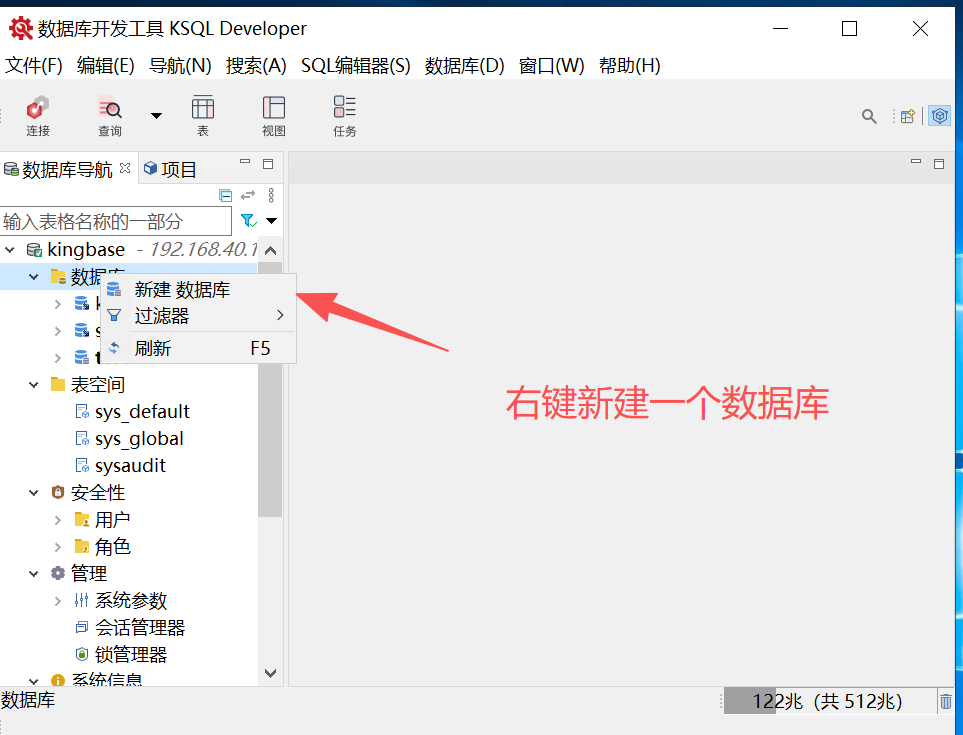This screenshot has height=735, width=963.
Task: Click the search magnifier icon on the toolbar
Action: coord(869,115)
